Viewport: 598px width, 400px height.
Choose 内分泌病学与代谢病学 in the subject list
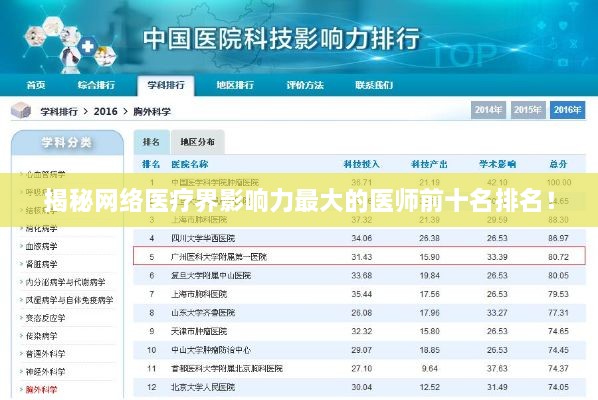coord(65,282)
